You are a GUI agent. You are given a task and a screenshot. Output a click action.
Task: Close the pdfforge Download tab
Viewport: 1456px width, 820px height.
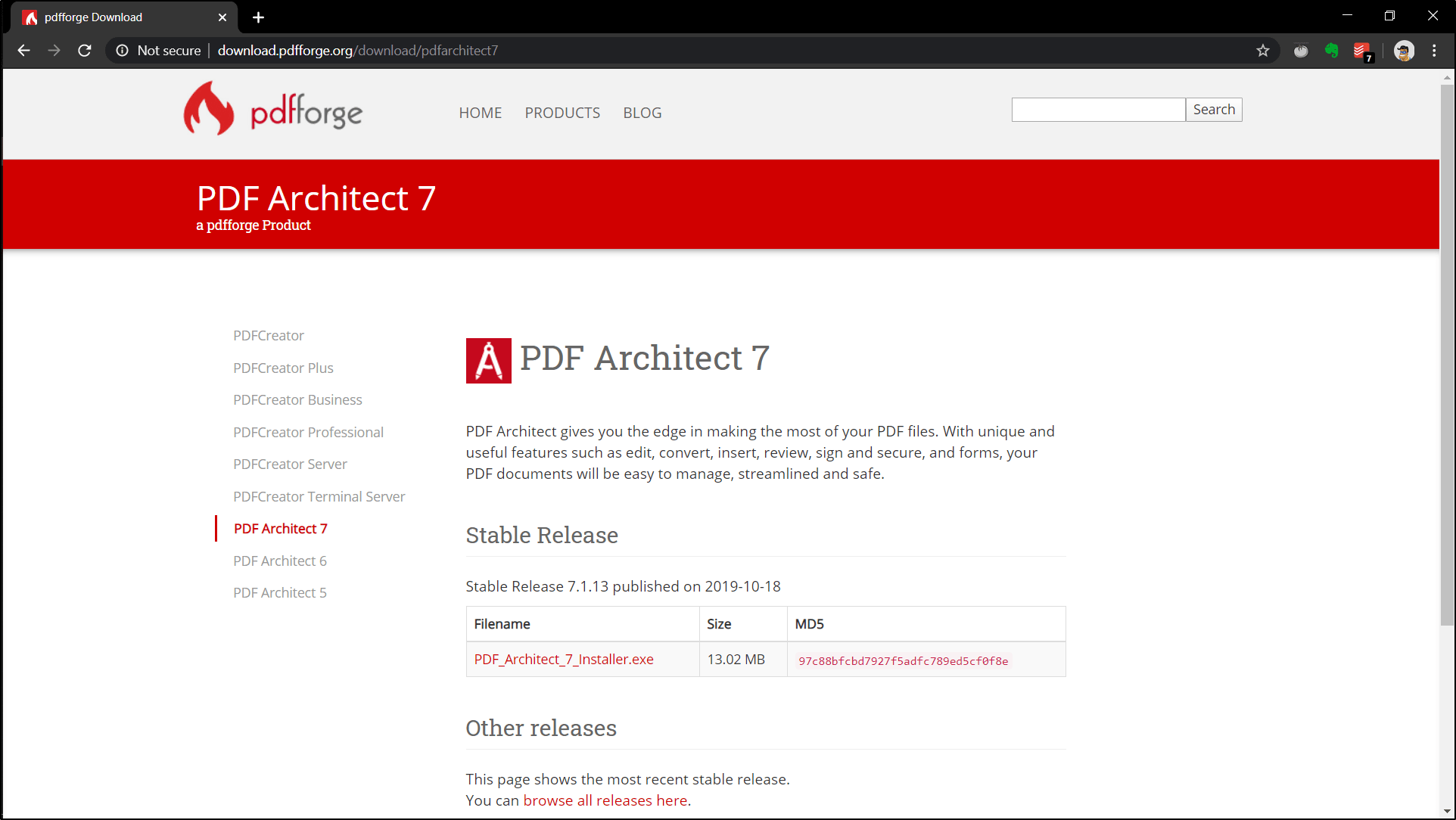pyautogui.click(x=222, y=17)
